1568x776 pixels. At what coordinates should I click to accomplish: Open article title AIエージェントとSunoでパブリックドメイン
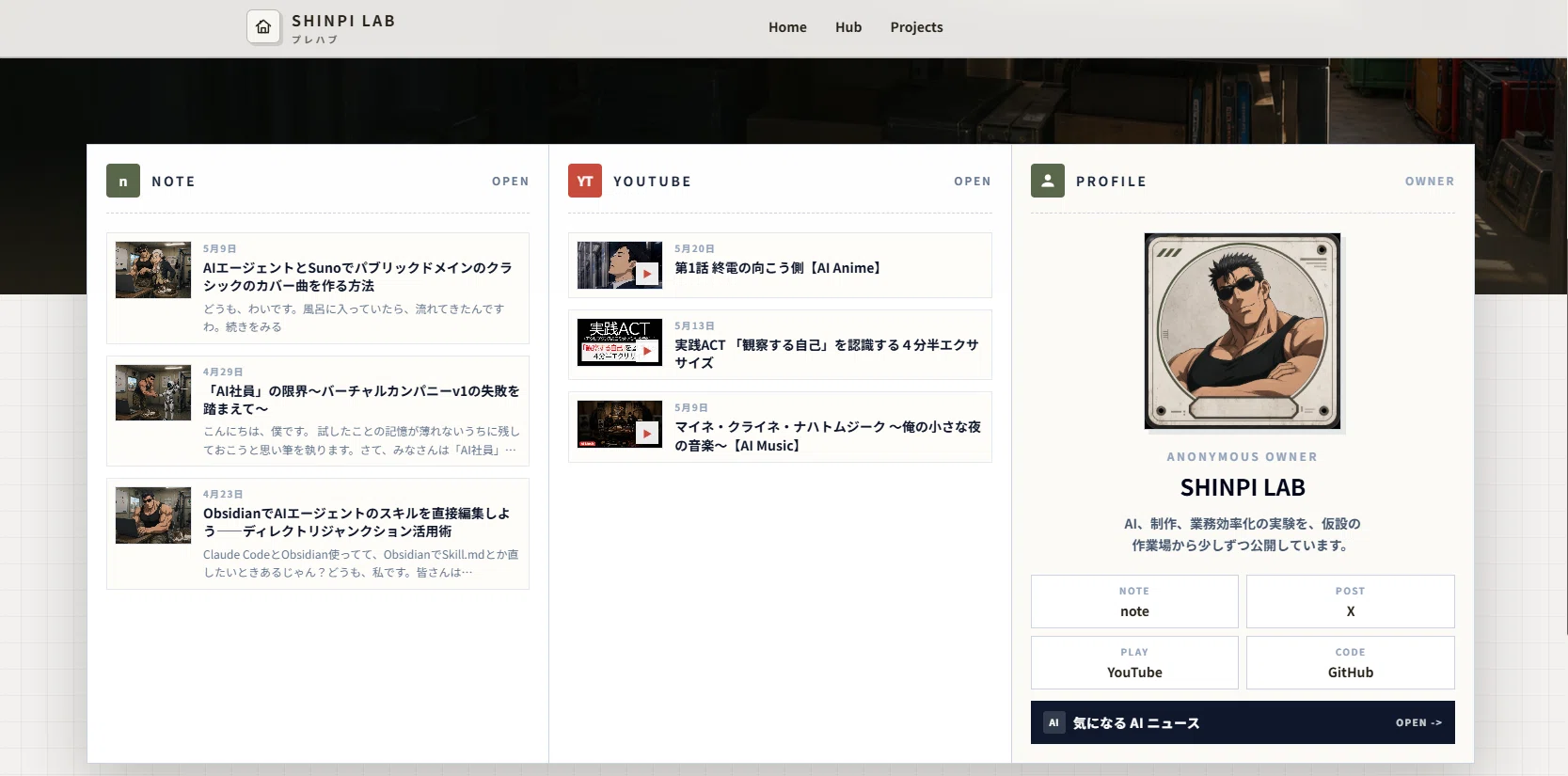coord(357,277)
